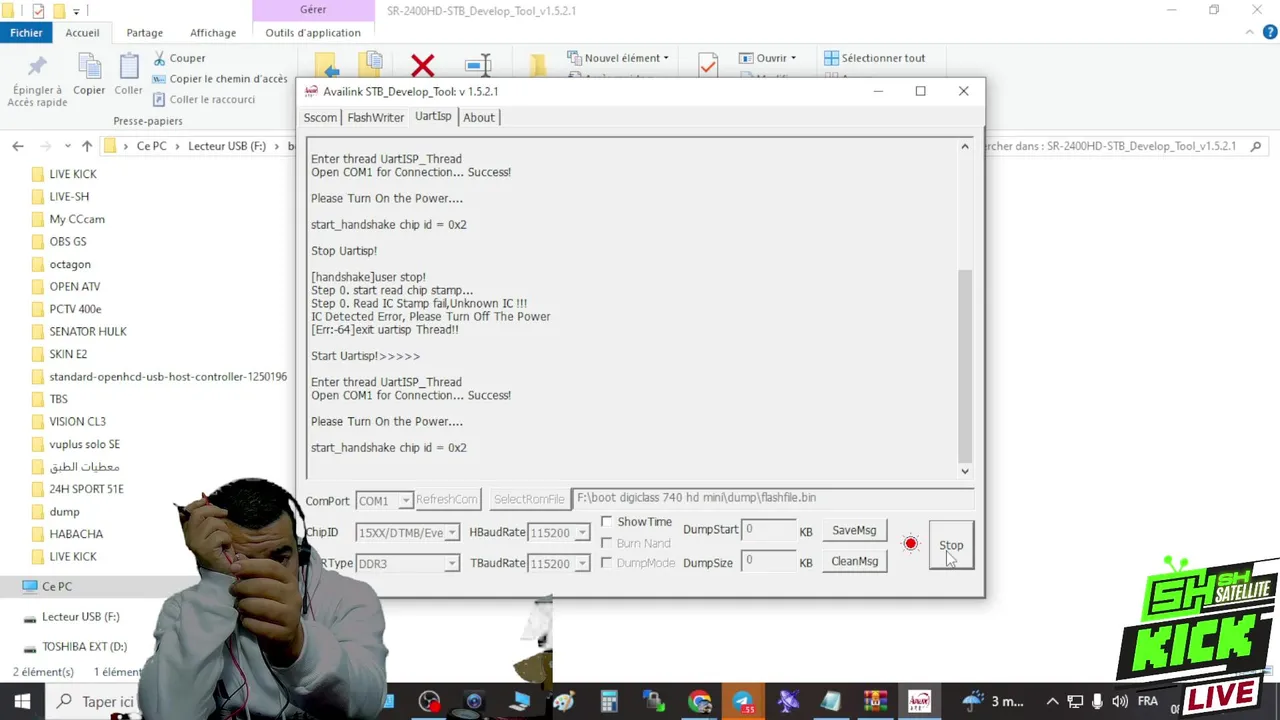Click log scrollbar's up arrow
1280x720 pixels.
[x=965, y=146]
